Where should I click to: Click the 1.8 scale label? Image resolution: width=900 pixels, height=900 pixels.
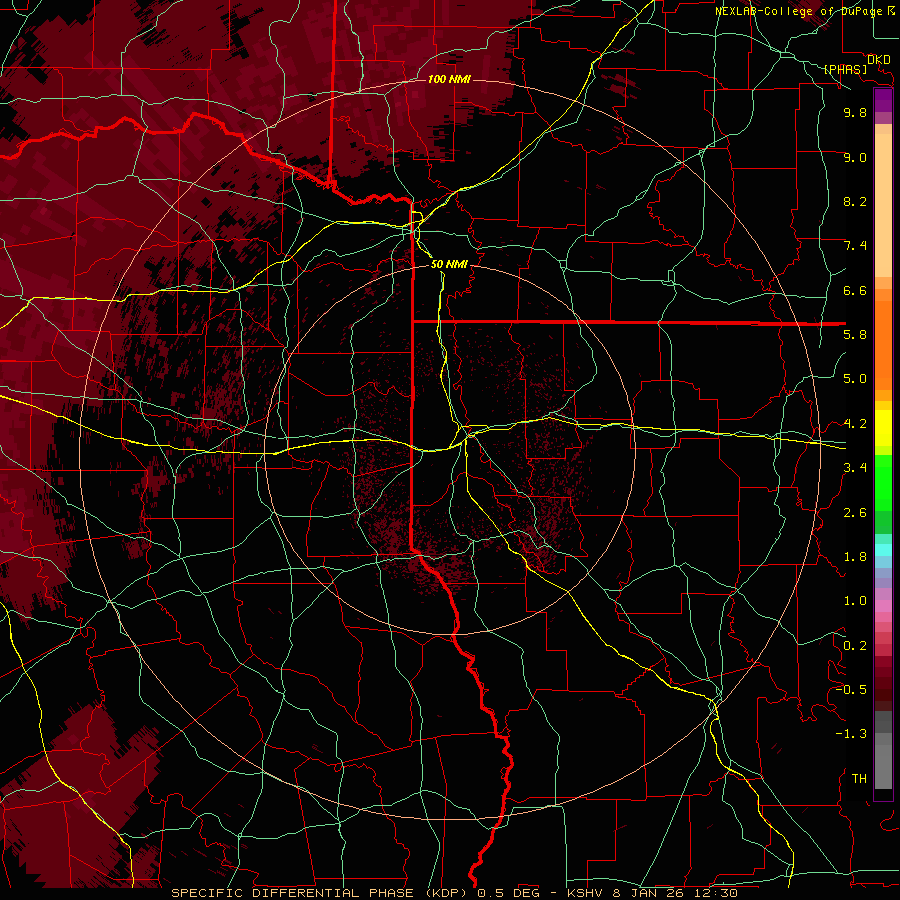pos(855,557)
